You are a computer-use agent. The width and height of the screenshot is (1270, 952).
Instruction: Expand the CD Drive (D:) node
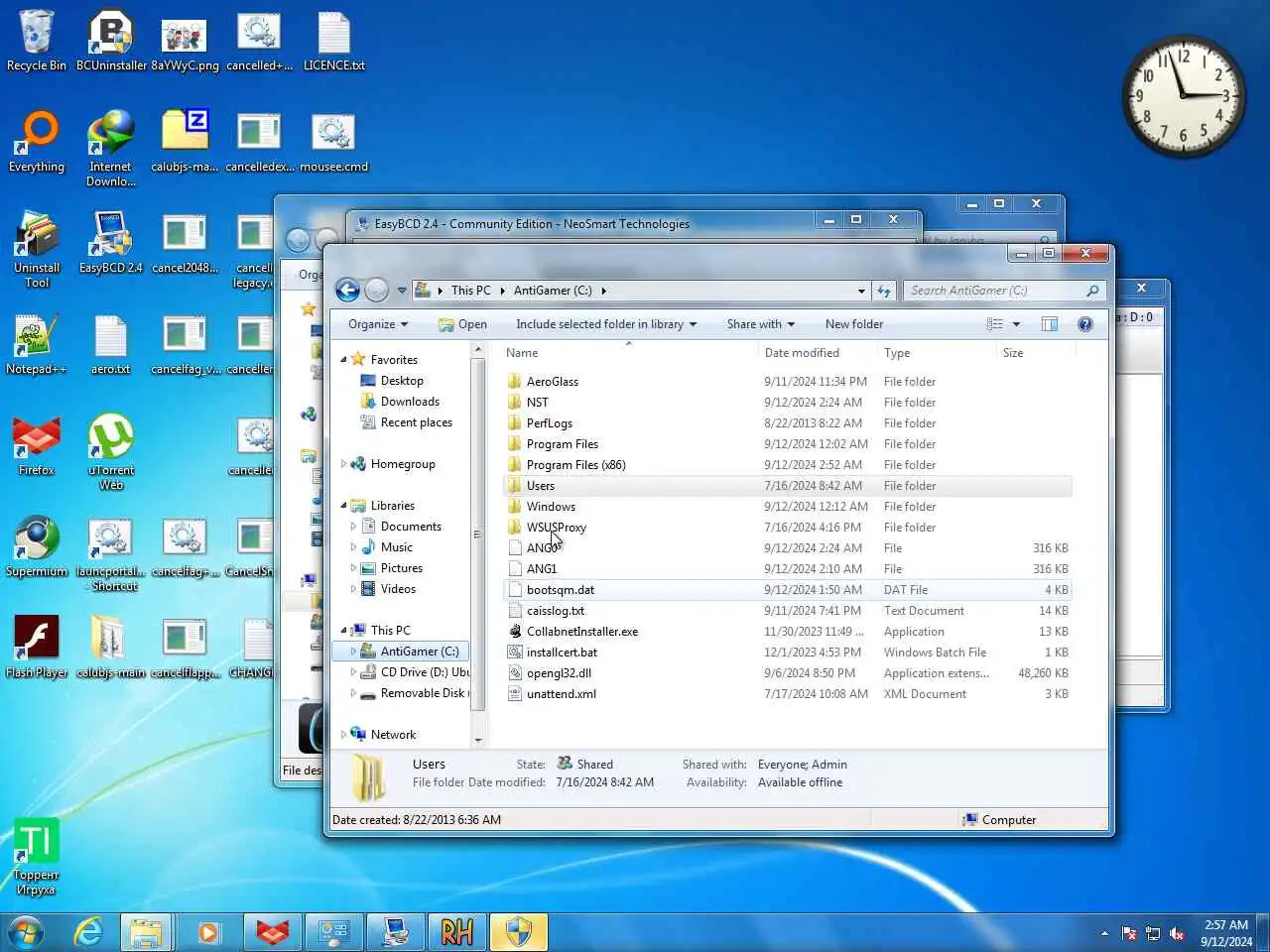click(x=353, y=672)
